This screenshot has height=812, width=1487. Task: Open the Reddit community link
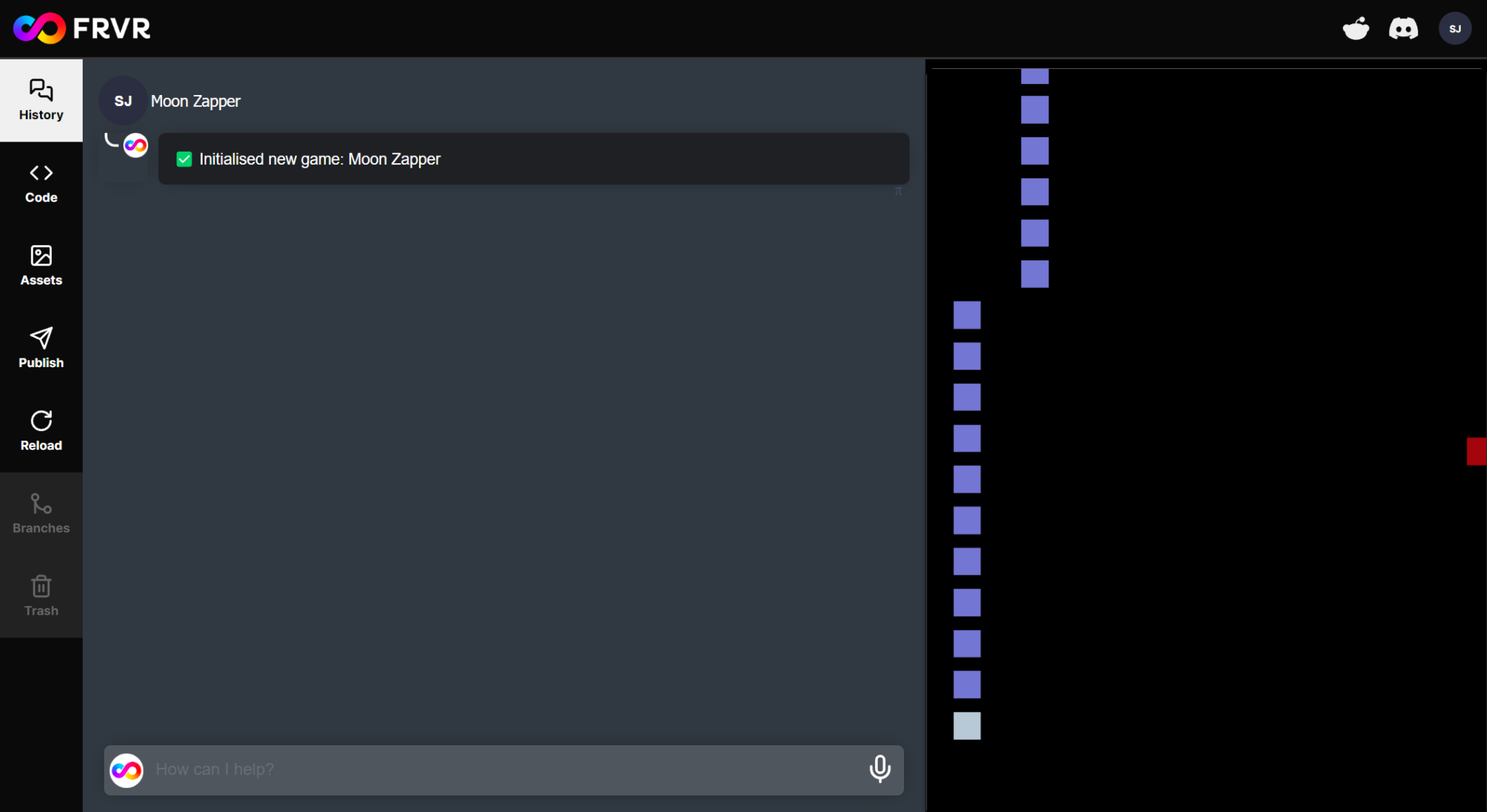tap(1356, 29)
